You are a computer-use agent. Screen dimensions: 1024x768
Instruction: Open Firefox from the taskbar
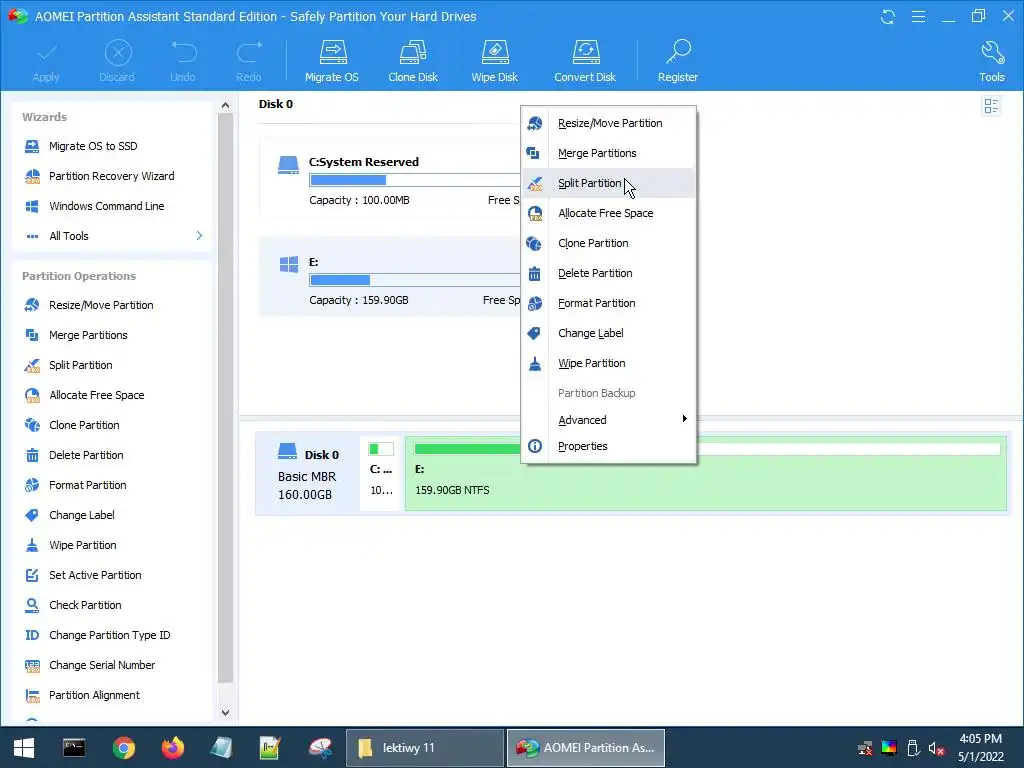click(172, 748)
